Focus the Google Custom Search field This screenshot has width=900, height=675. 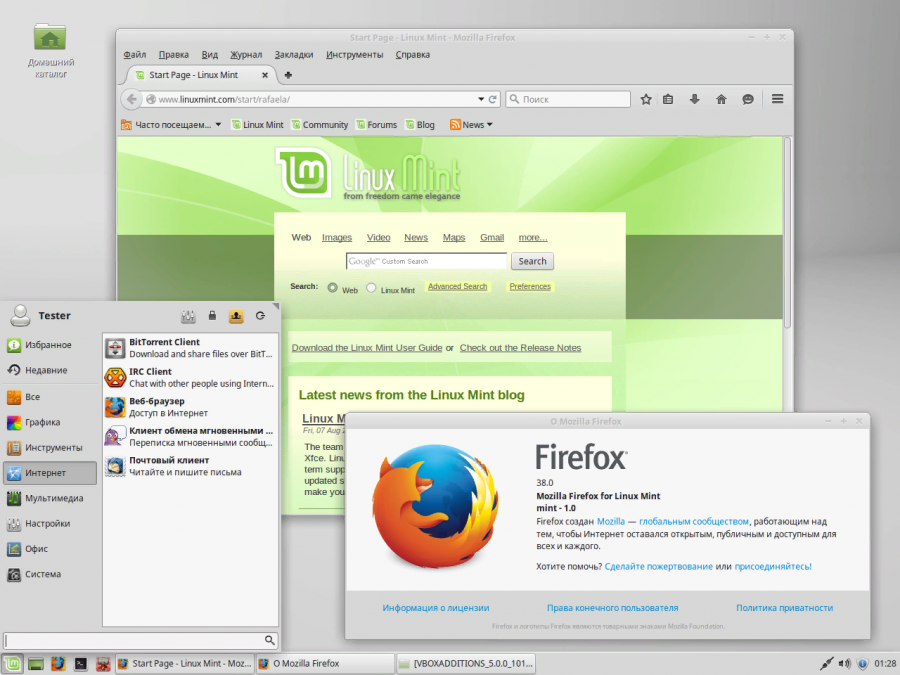click(x=426, y=261)
